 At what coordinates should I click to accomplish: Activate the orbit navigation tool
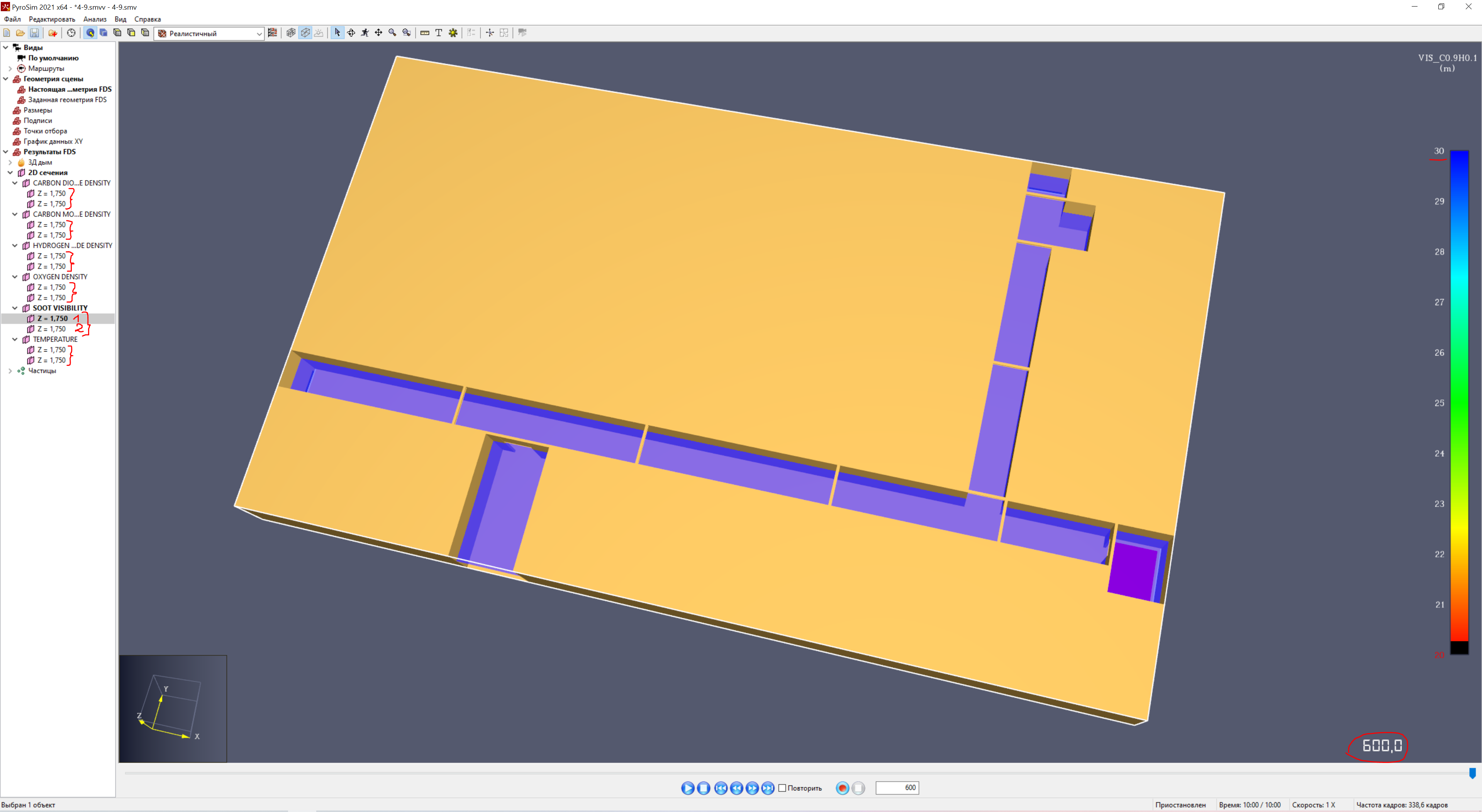[x=351, y=33]
